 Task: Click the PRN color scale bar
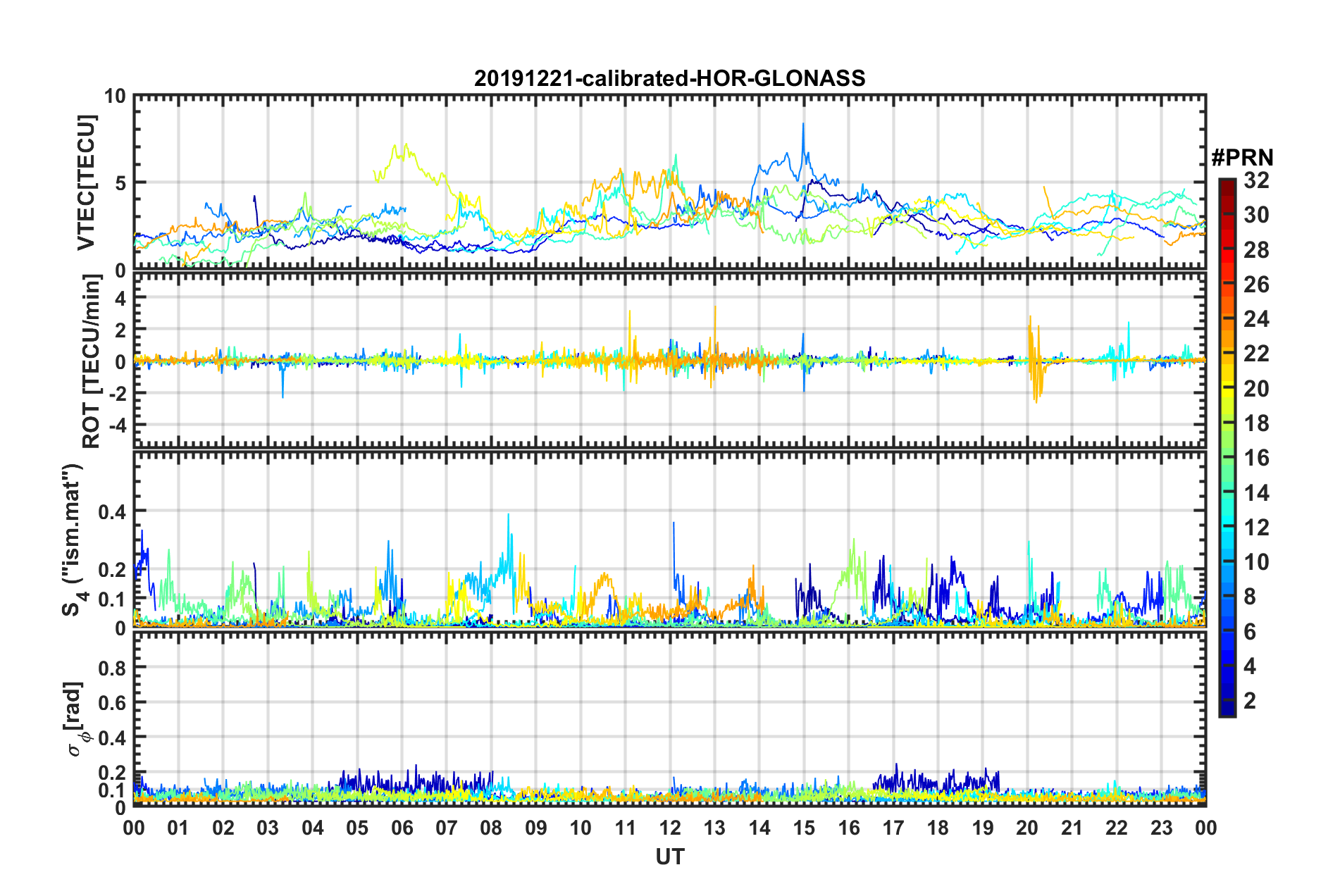[x=1227, y=448]
